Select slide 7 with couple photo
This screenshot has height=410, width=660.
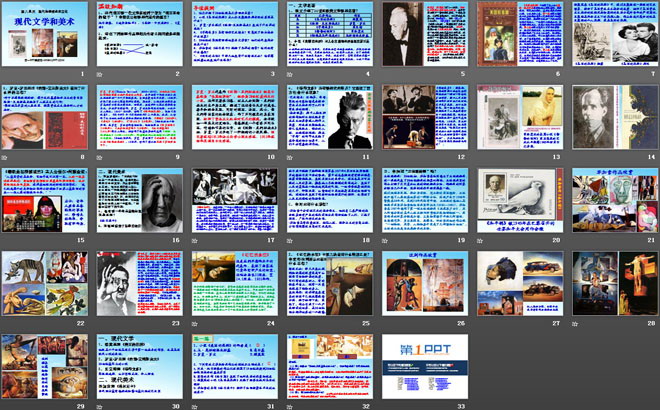pyautogui.click(x=615, y=34)
